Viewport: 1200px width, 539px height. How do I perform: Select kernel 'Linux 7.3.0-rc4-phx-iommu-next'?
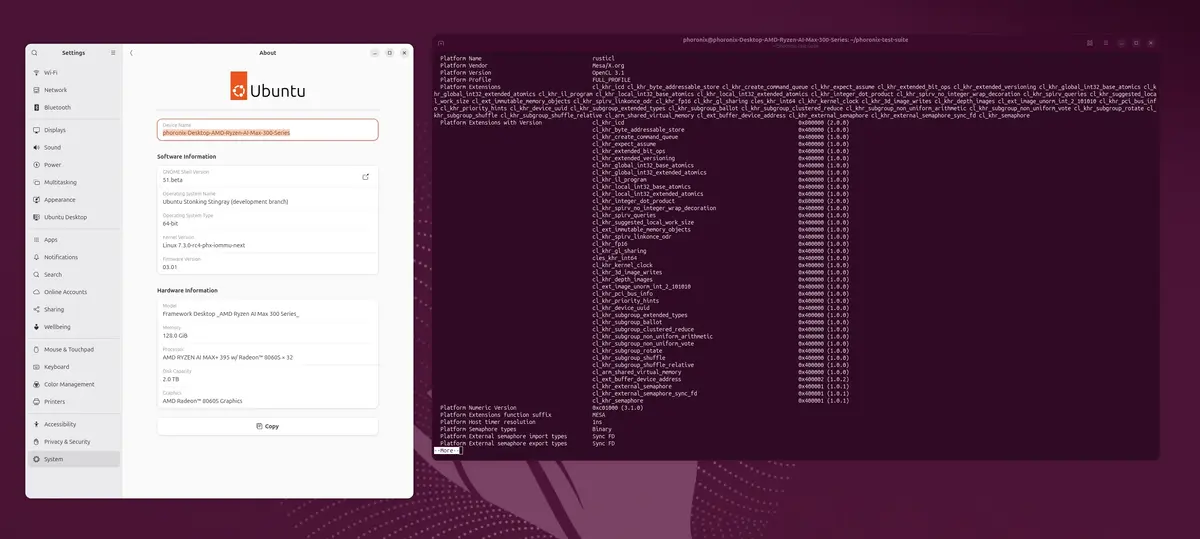tap(204, 244)
